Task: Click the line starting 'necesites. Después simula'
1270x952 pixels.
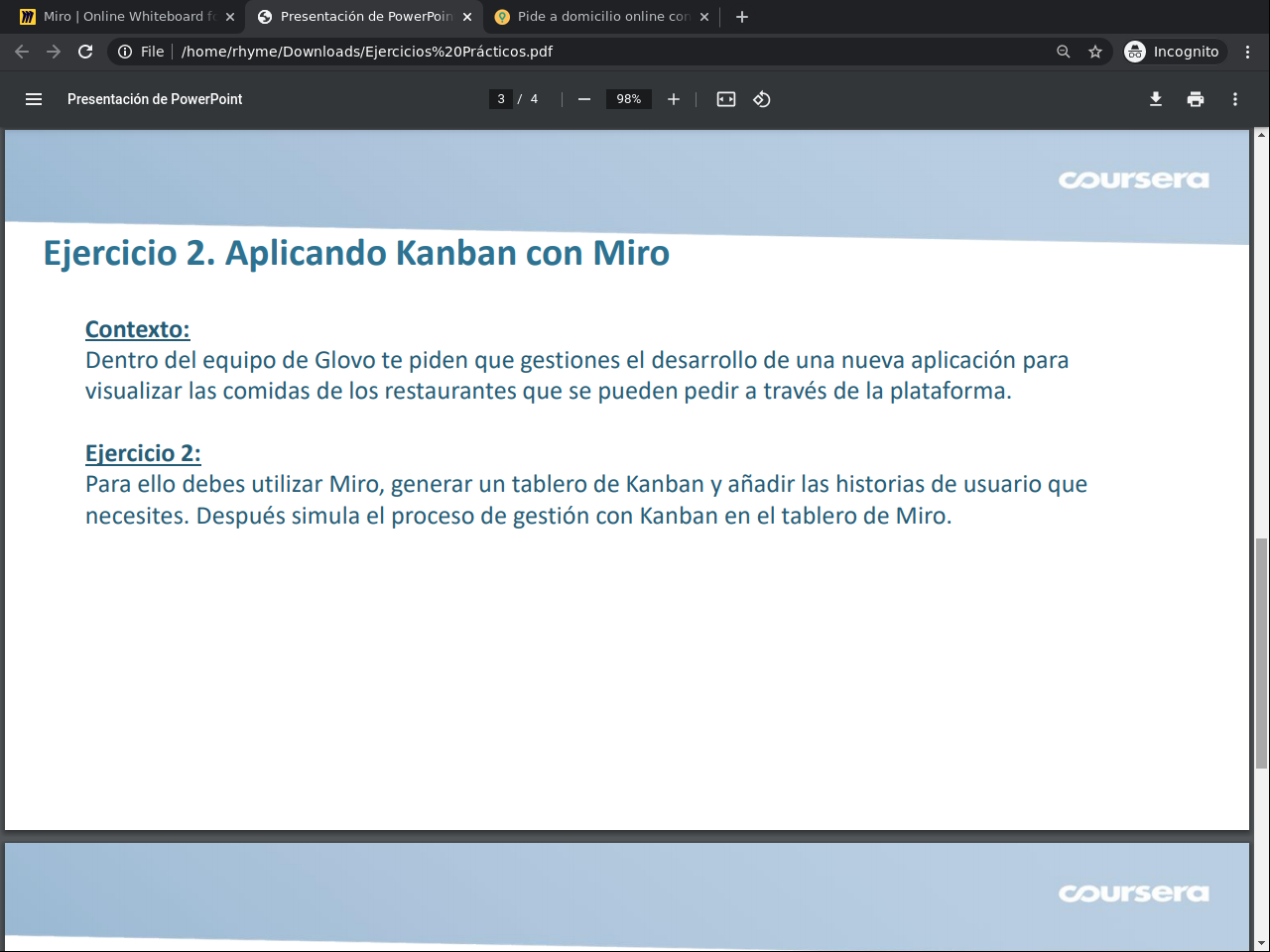Action: 519,517
